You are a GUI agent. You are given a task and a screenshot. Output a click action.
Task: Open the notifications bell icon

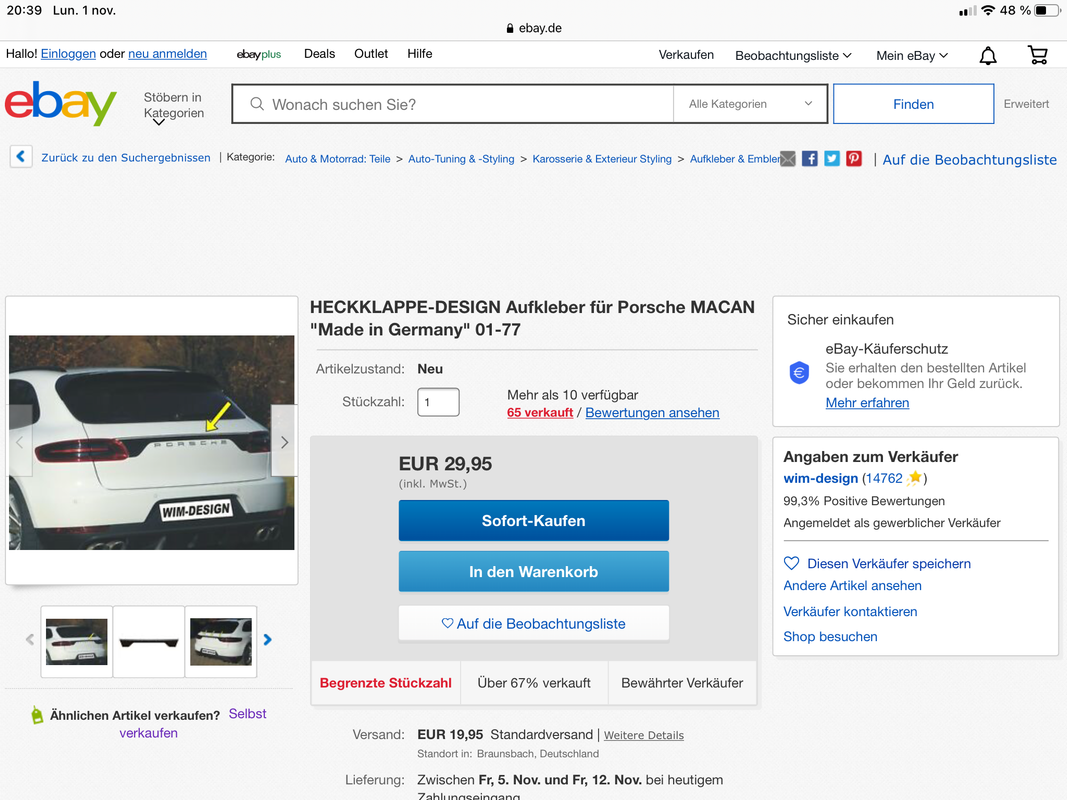click(x=988, y=56)
